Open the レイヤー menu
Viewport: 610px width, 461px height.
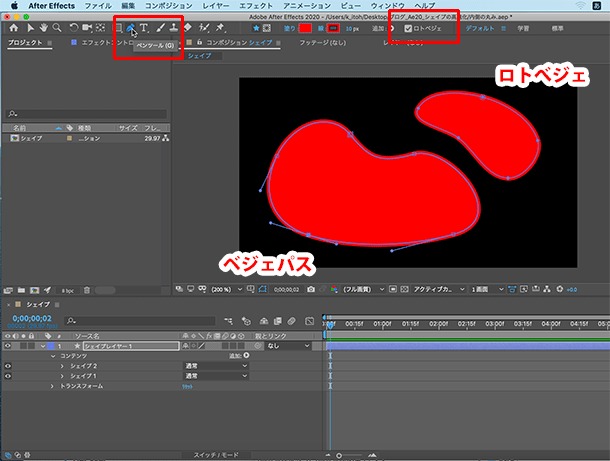(216, 5)
